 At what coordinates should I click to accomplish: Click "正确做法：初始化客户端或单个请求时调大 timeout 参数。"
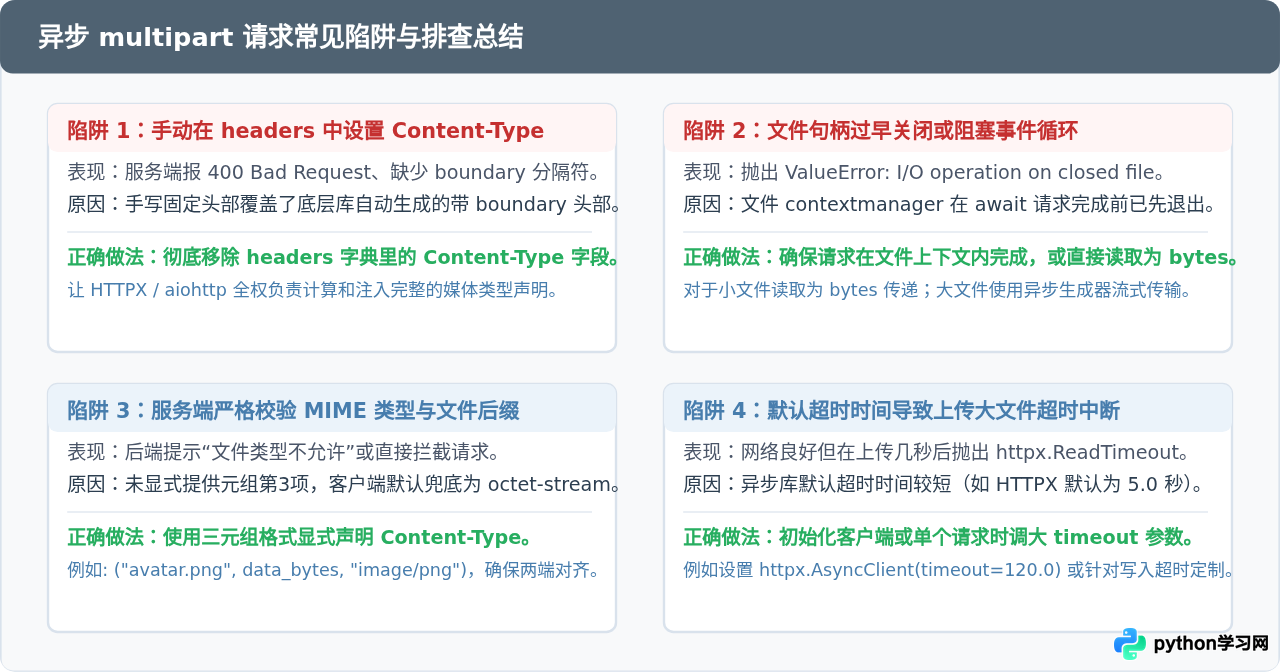click(x=940, y=537)
